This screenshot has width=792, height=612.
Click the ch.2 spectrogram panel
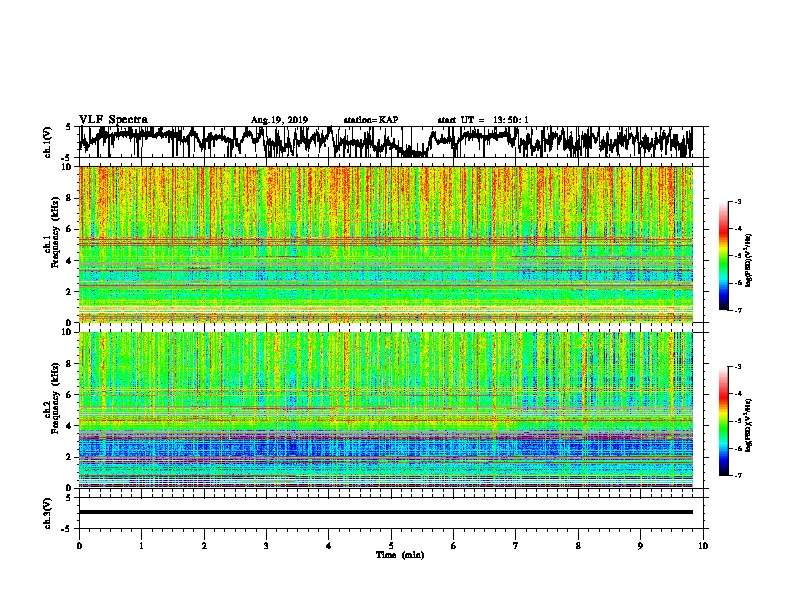coord(385,410)
